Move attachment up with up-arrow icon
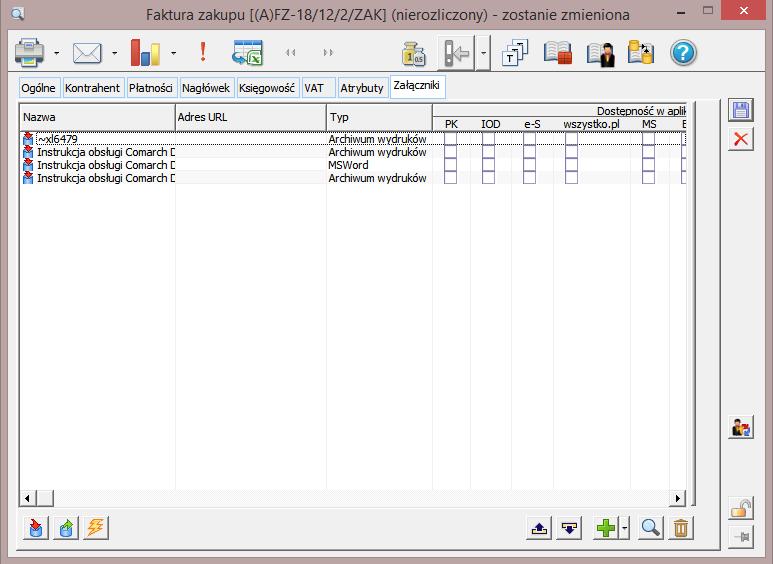Image resolution: width=773 pixels, height=564 pixels. tap(539, 528)
